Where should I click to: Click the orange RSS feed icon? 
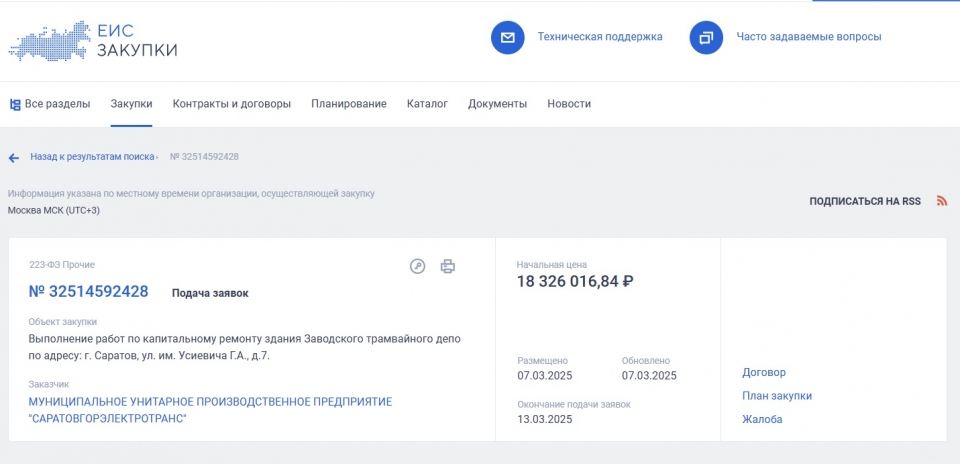pos(942,201)
